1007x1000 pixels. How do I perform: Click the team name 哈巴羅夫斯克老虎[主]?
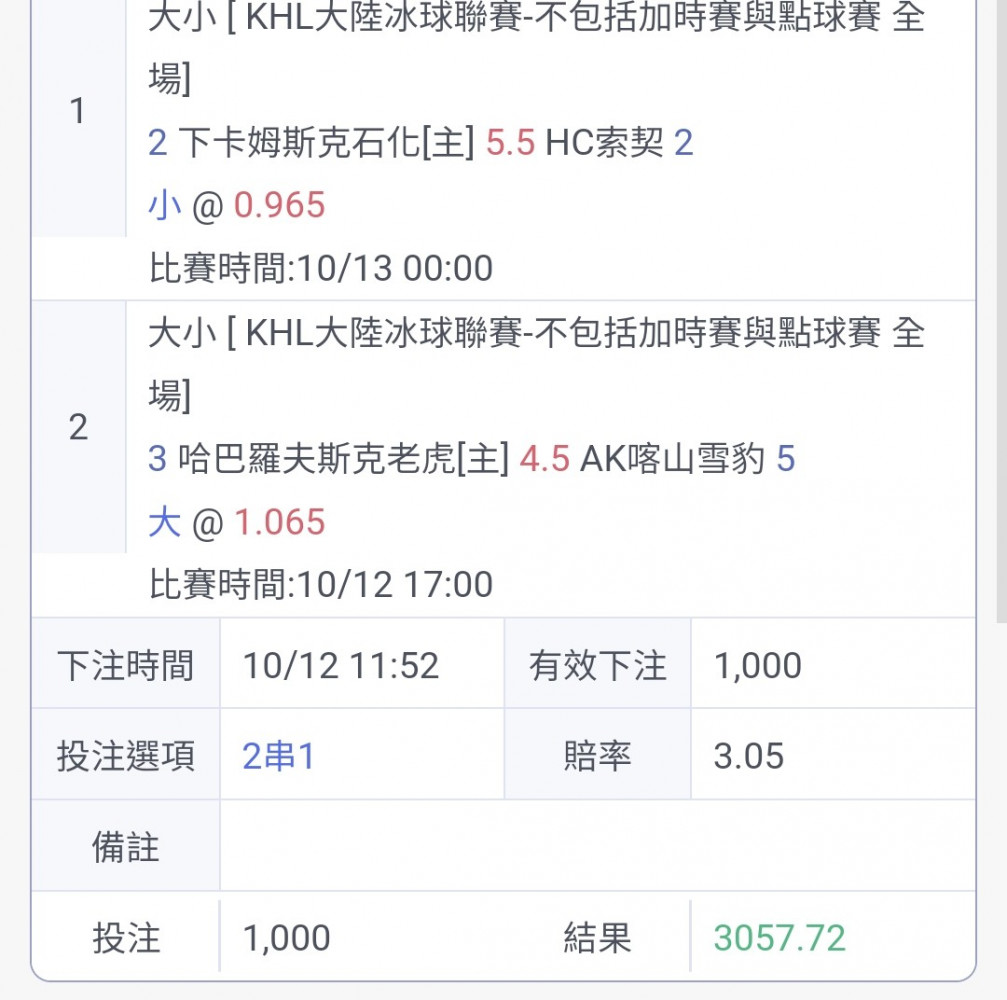click(344, 459)
